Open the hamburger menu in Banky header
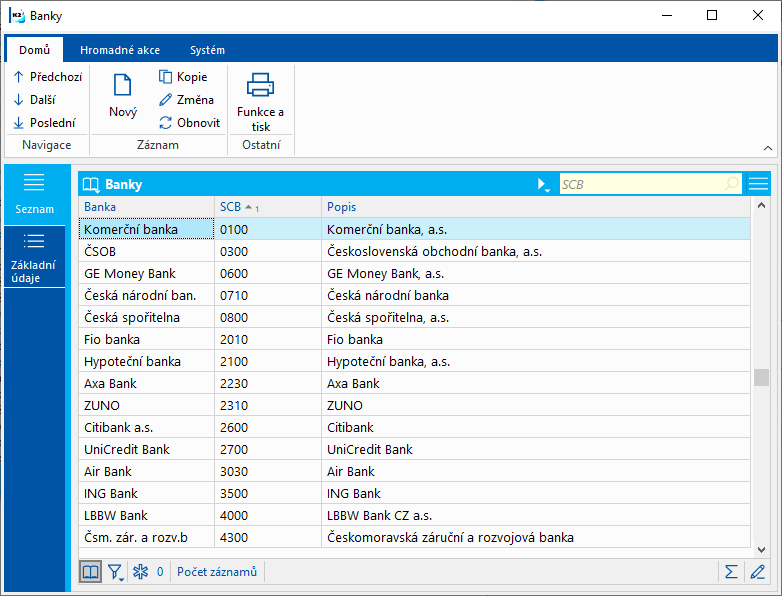782x596 pixels. point(758,184)
